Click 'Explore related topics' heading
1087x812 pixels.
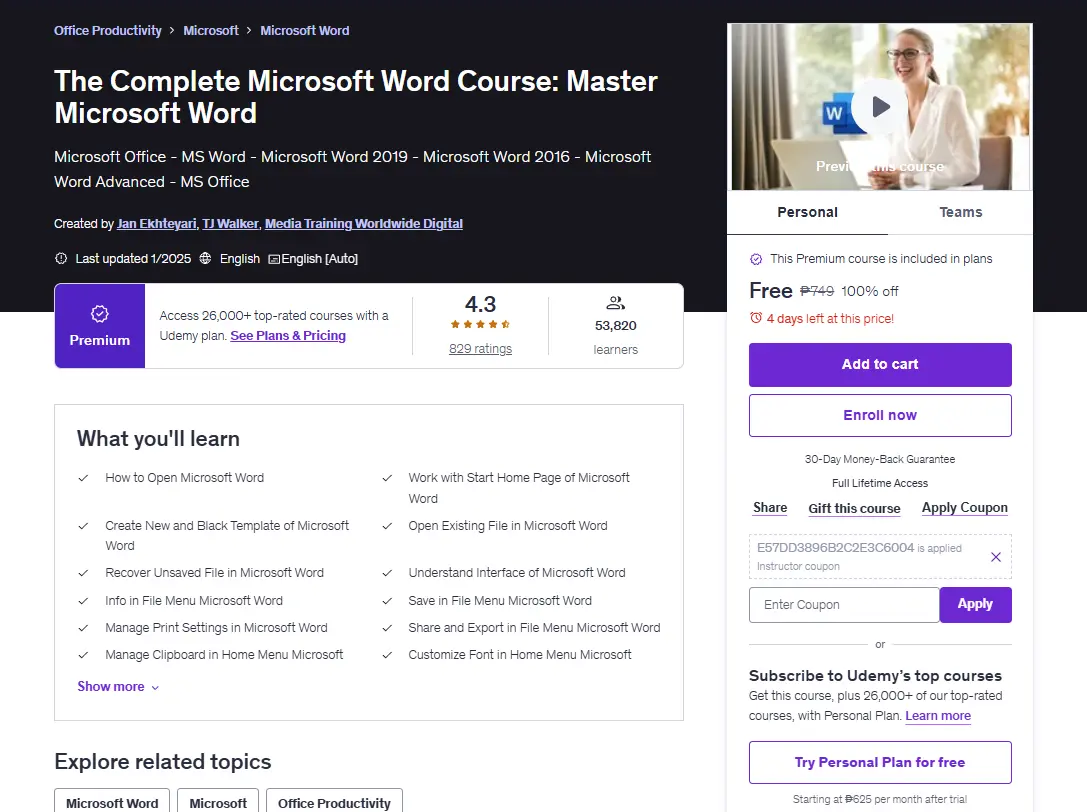coord(163,761)
